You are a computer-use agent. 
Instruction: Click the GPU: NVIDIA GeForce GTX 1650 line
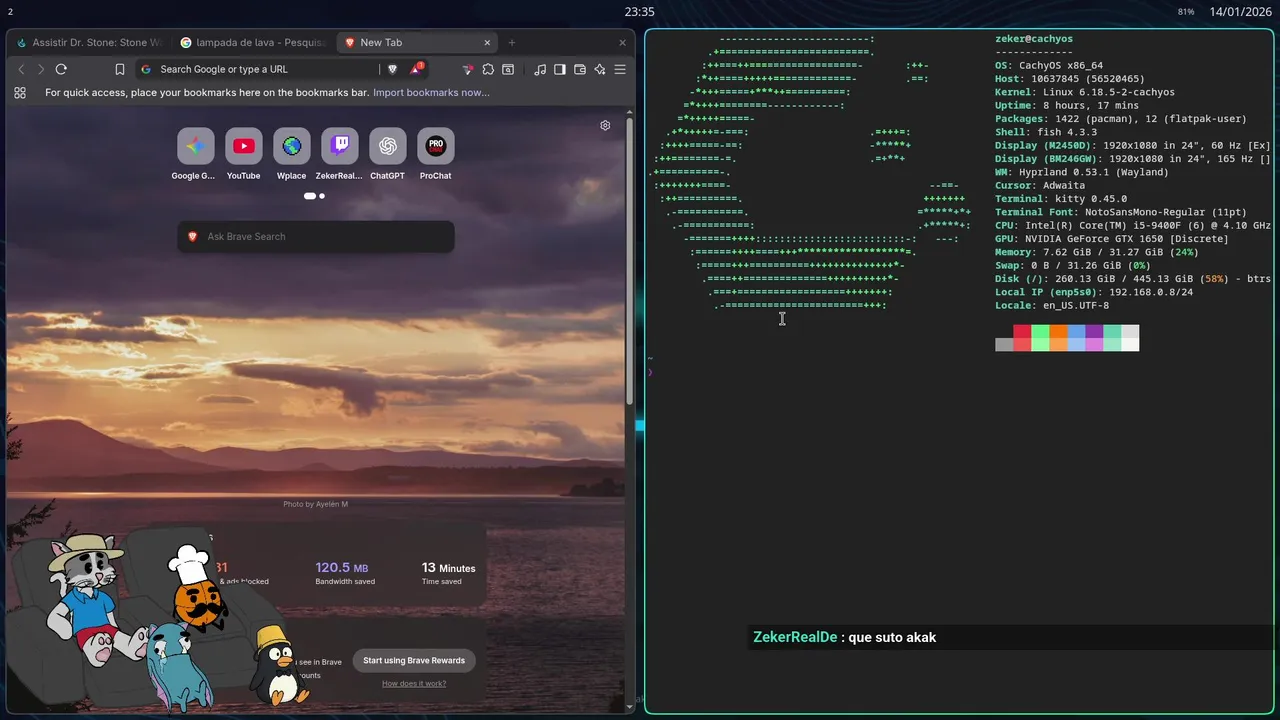tap(1112, 239)
